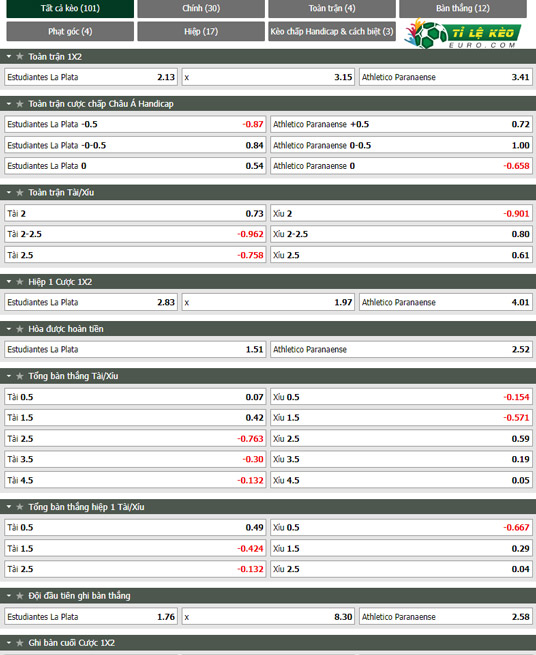Screen dimensions: 536x655
Task: Choose total goals Tài 2.5 at -0.763
Action: point(135,439)
